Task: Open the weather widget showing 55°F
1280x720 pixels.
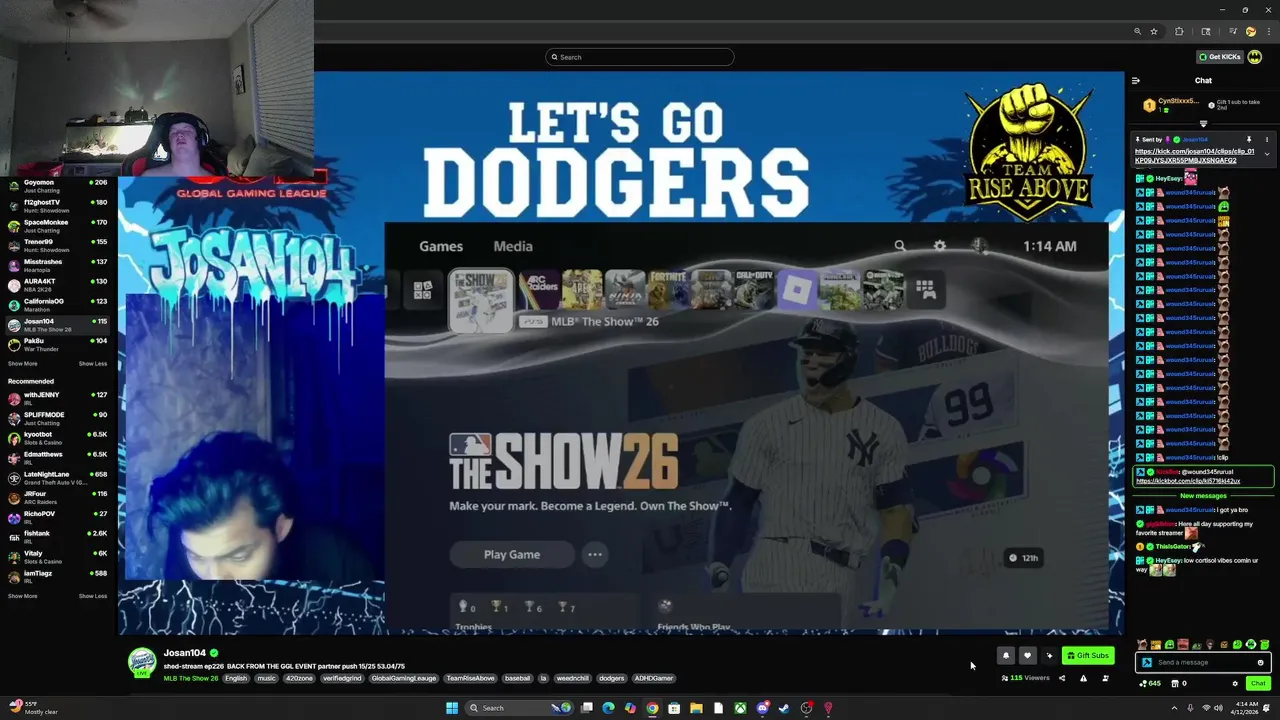Action: [x=33, y=708]
